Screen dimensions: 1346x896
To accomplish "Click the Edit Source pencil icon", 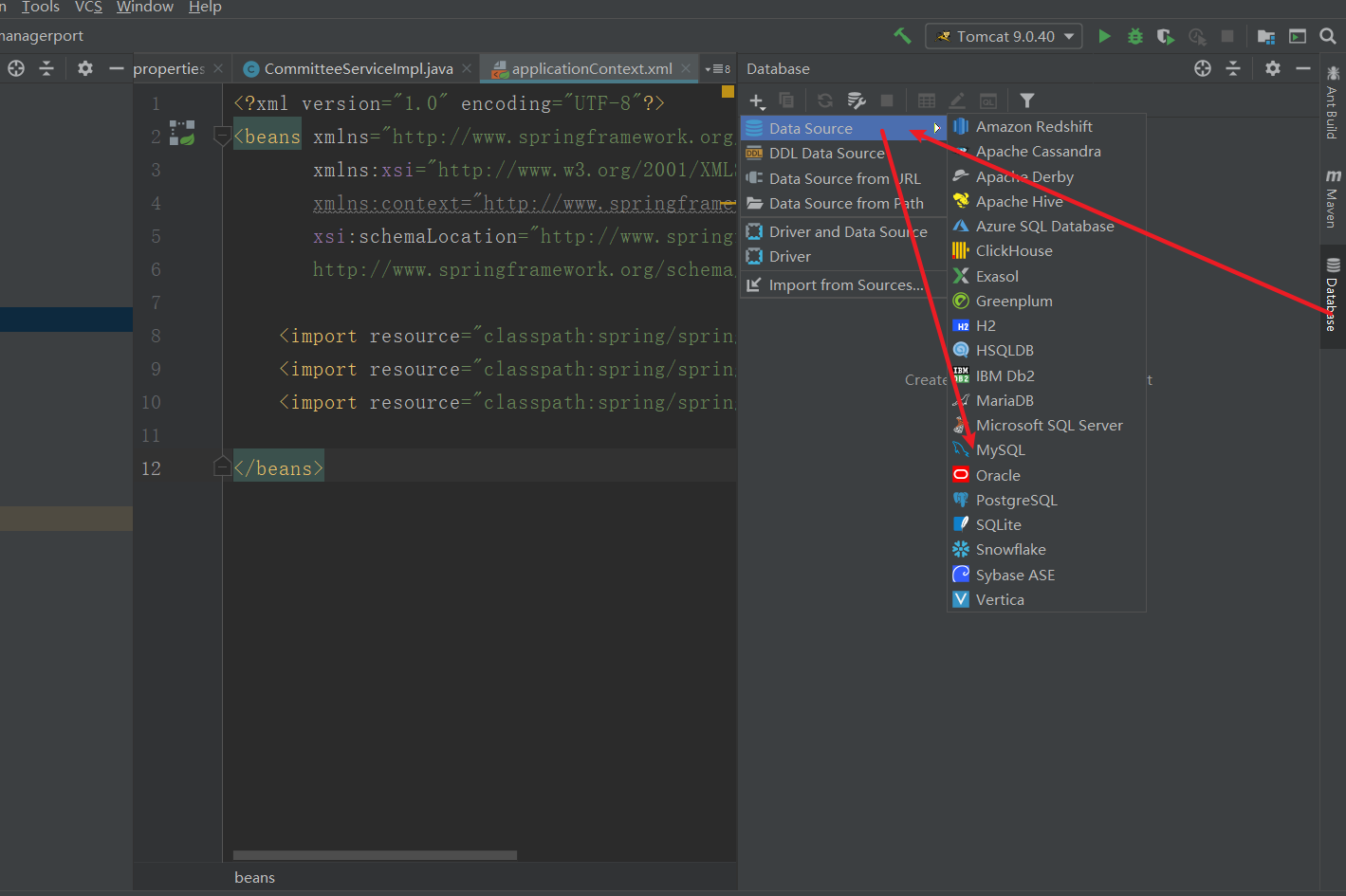I will pyautogui.click(x=958, y=101).
